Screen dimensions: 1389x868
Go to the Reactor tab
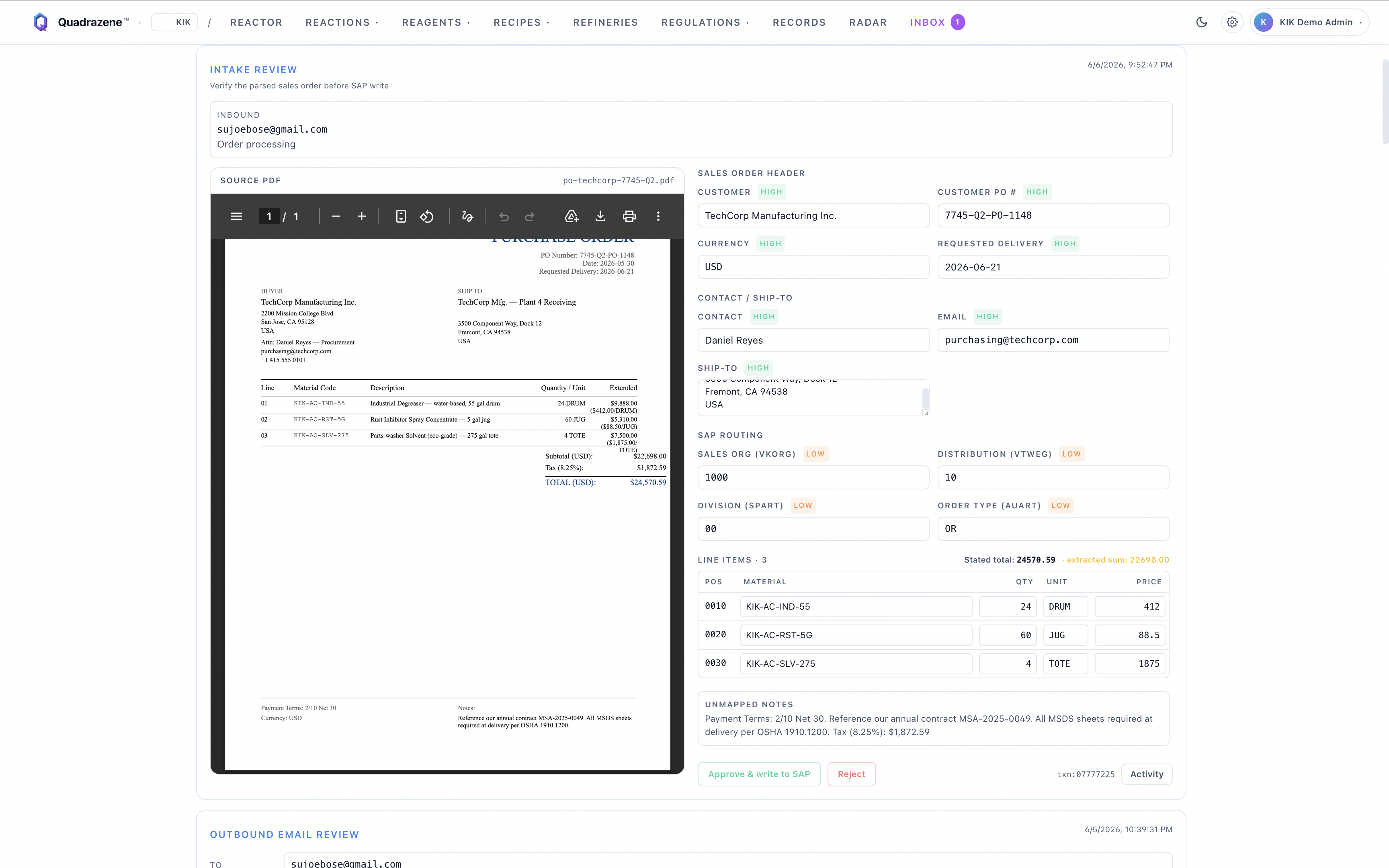point(256,23)
